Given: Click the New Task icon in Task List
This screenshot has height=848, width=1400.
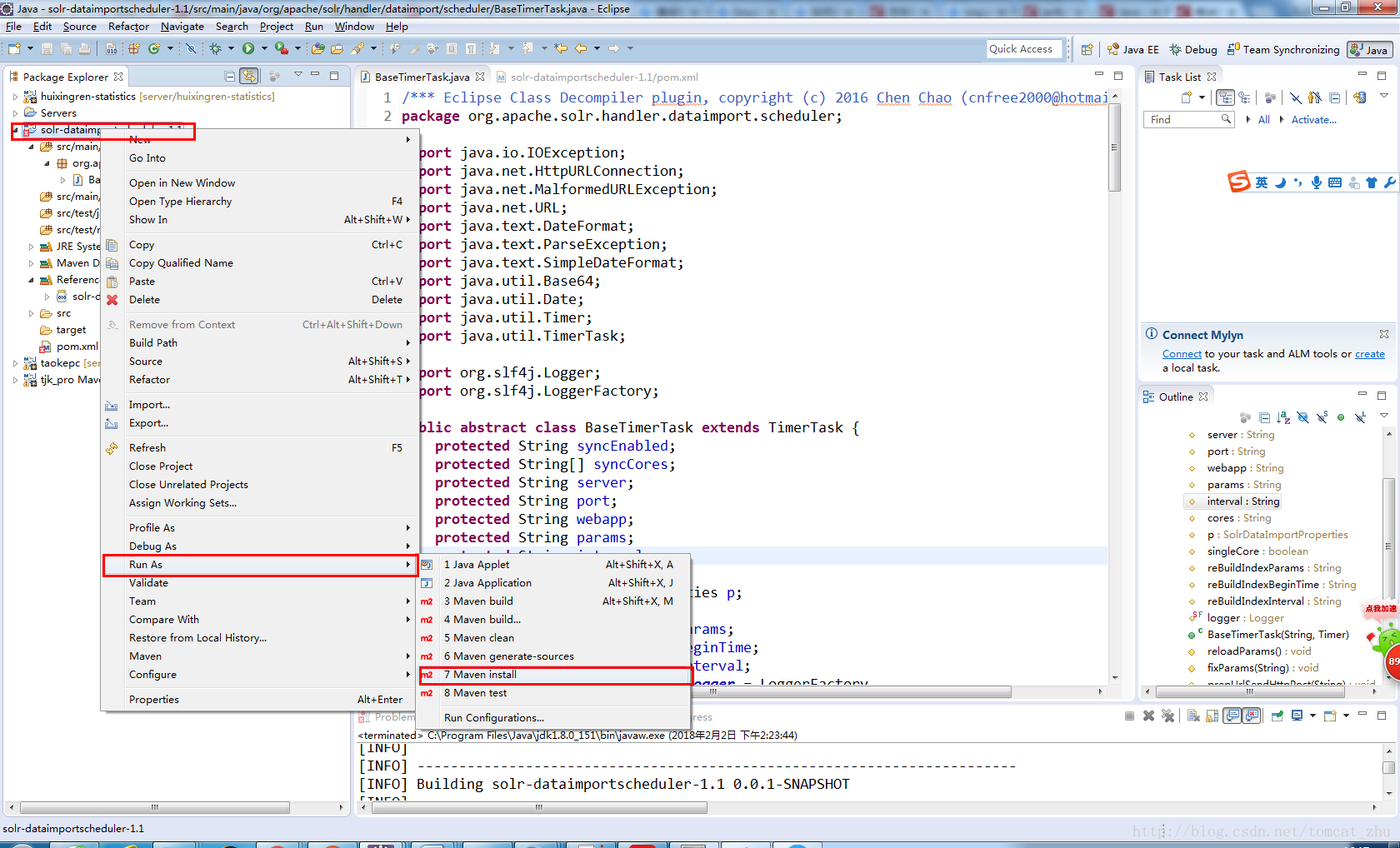Looking at the screenshot, I should click(1187, 97).
